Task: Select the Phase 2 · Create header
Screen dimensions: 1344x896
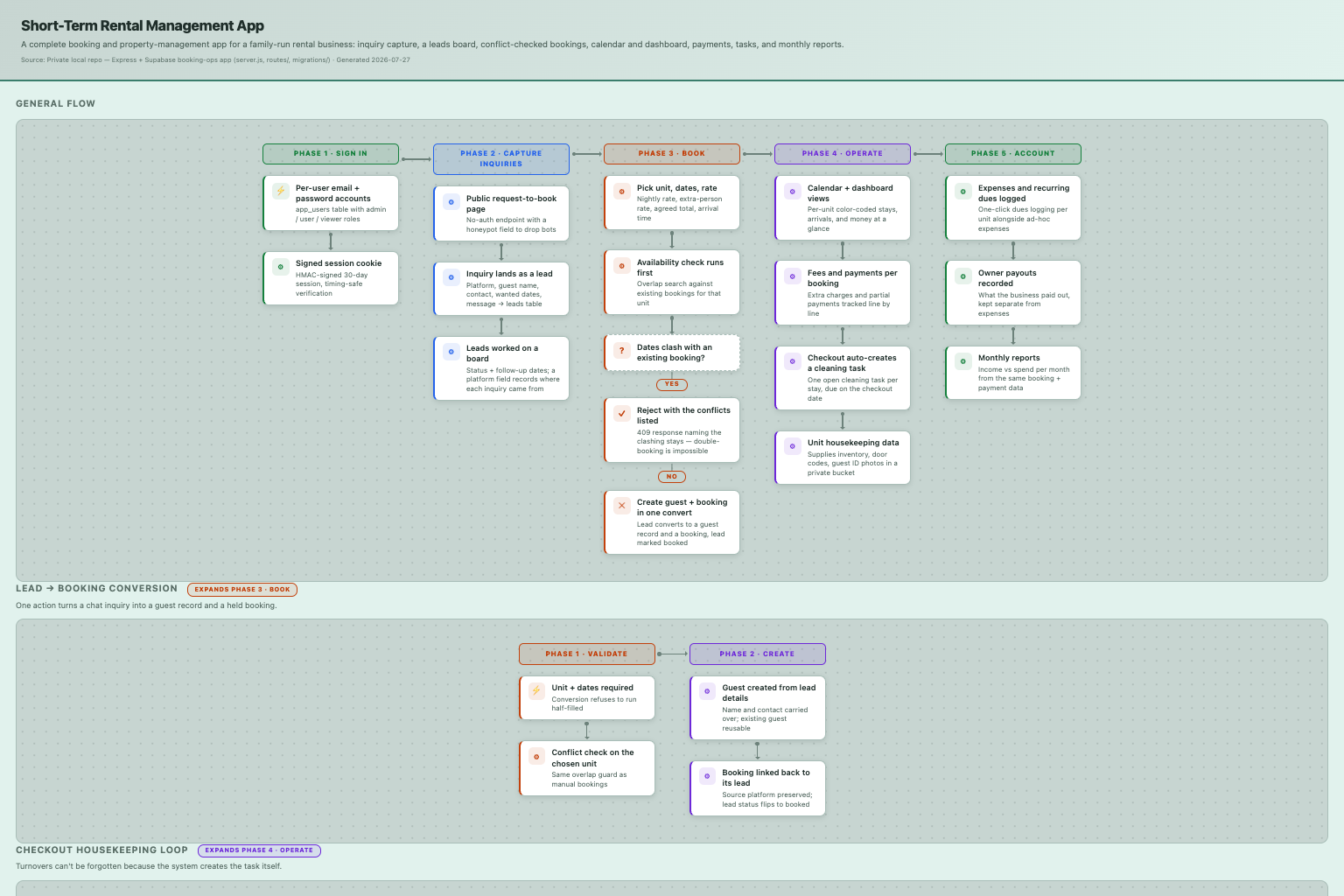Action: 758,654
